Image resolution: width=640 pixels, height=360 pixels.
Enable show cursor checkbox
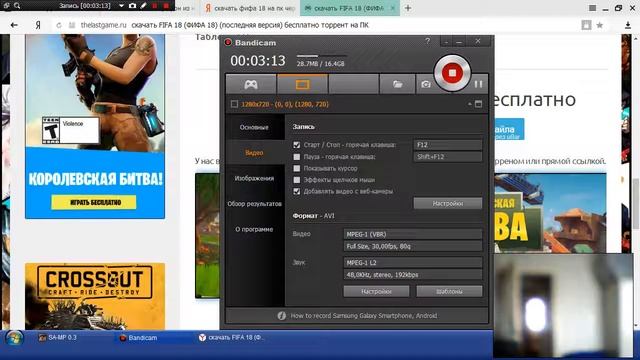(297, 168)
